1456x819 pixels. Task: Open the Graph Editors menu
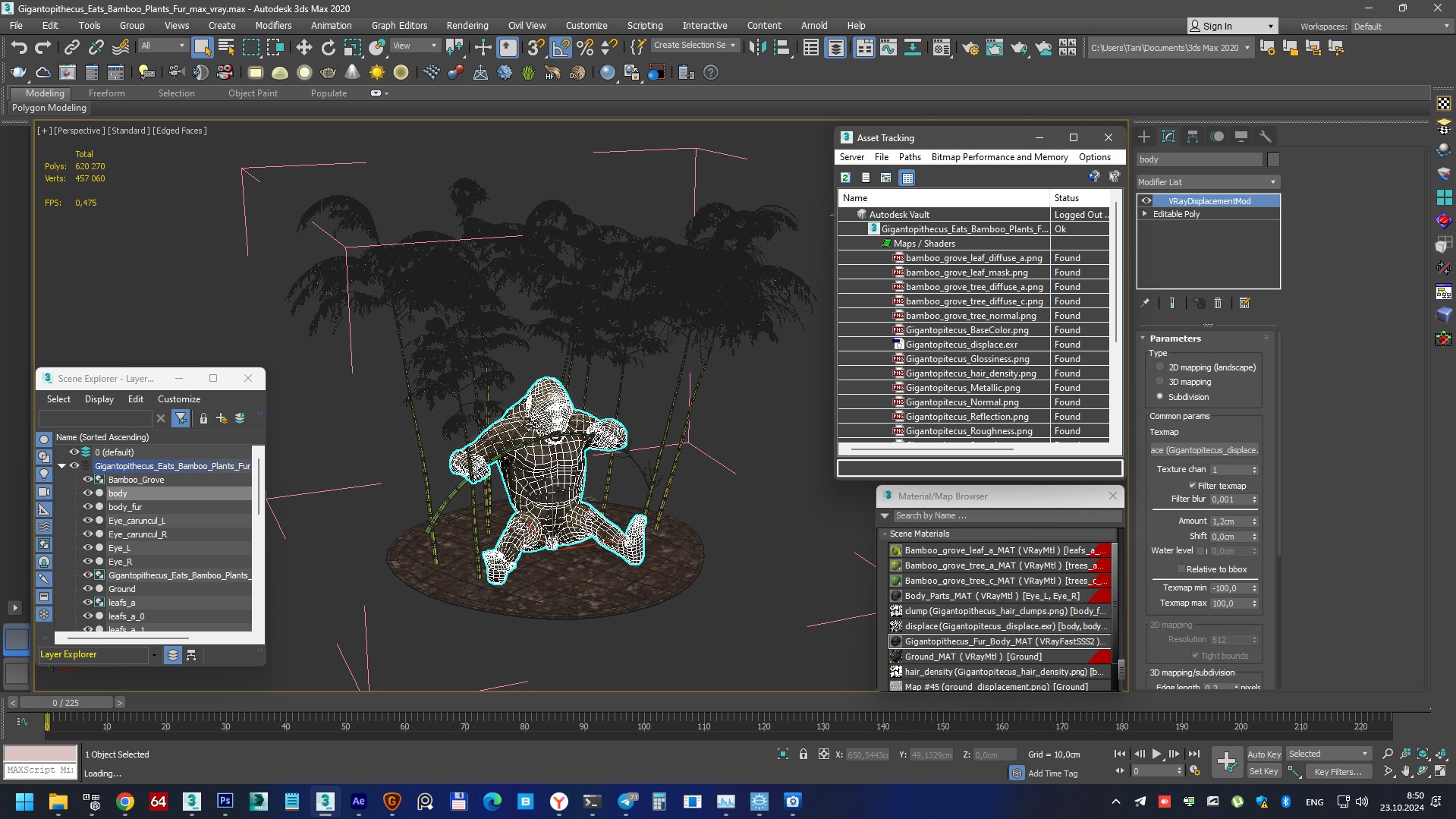point(399,26)
